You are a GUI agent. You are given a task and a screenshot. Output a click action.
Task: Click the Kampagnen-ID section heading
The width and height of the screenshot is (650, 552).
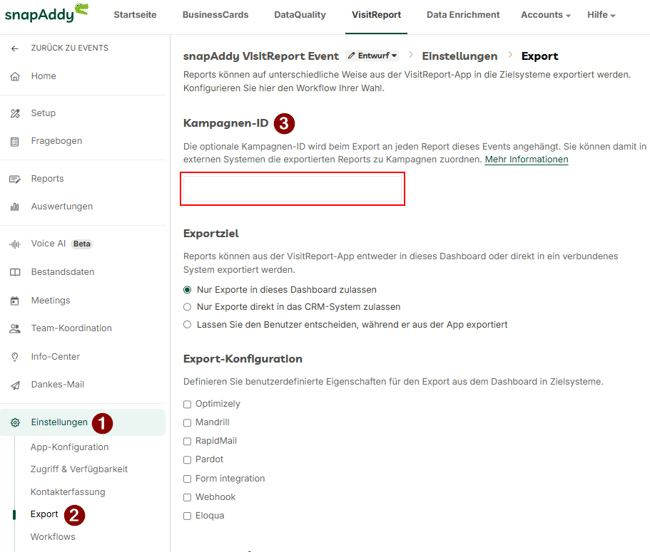(226, 123)
